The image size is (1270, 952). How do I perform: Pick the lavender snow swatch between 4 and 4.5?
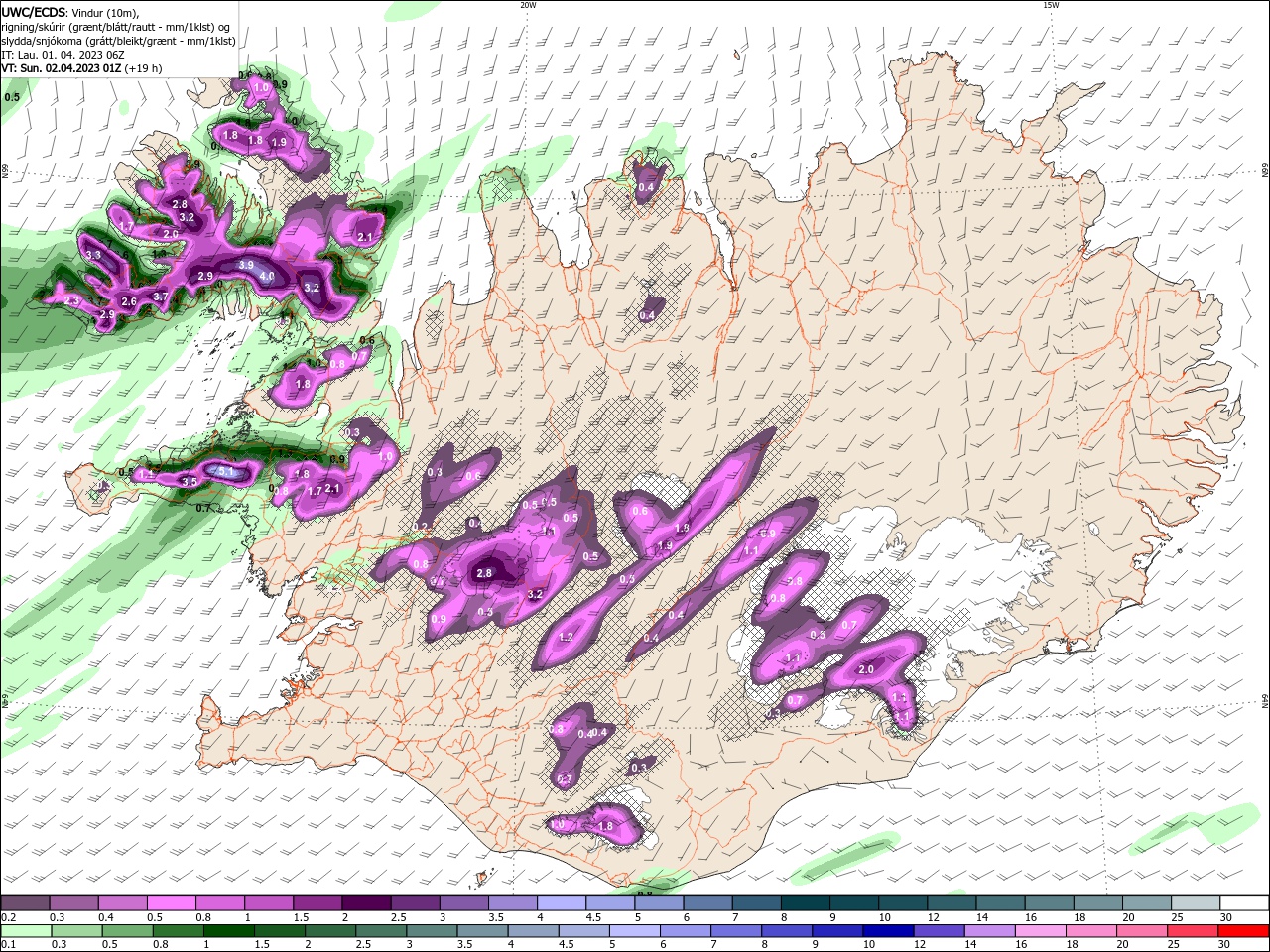pos(562,903)
